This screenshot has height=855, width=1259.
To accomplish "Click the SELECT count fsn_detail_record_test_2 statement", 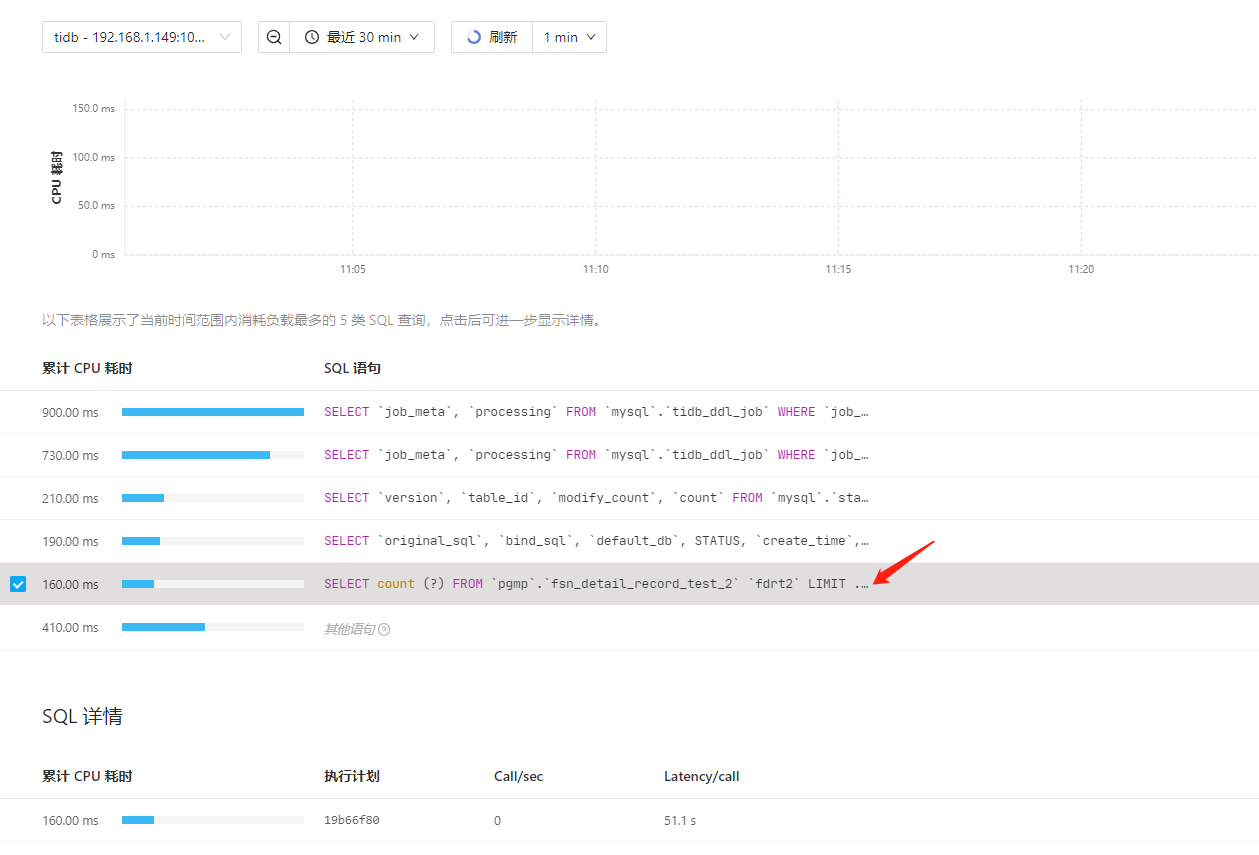I will click(595, 584).
